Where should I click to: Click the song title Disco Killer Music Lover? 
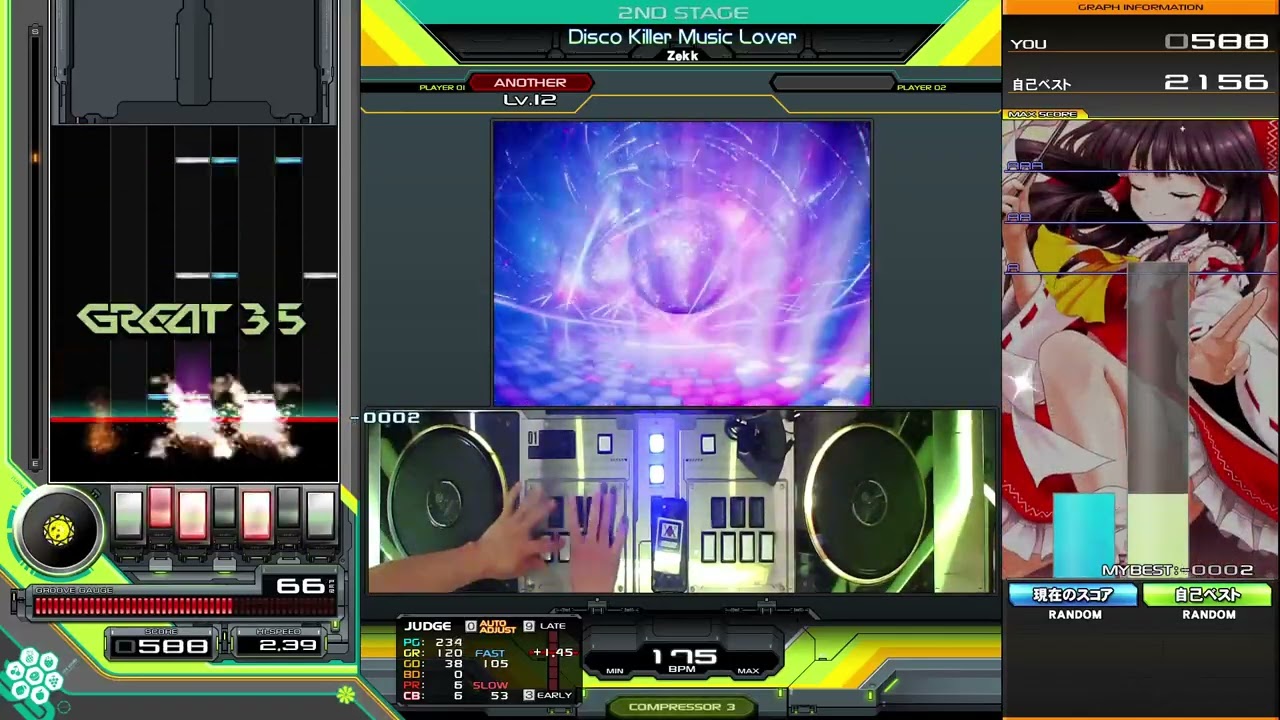tap(682, 37)
